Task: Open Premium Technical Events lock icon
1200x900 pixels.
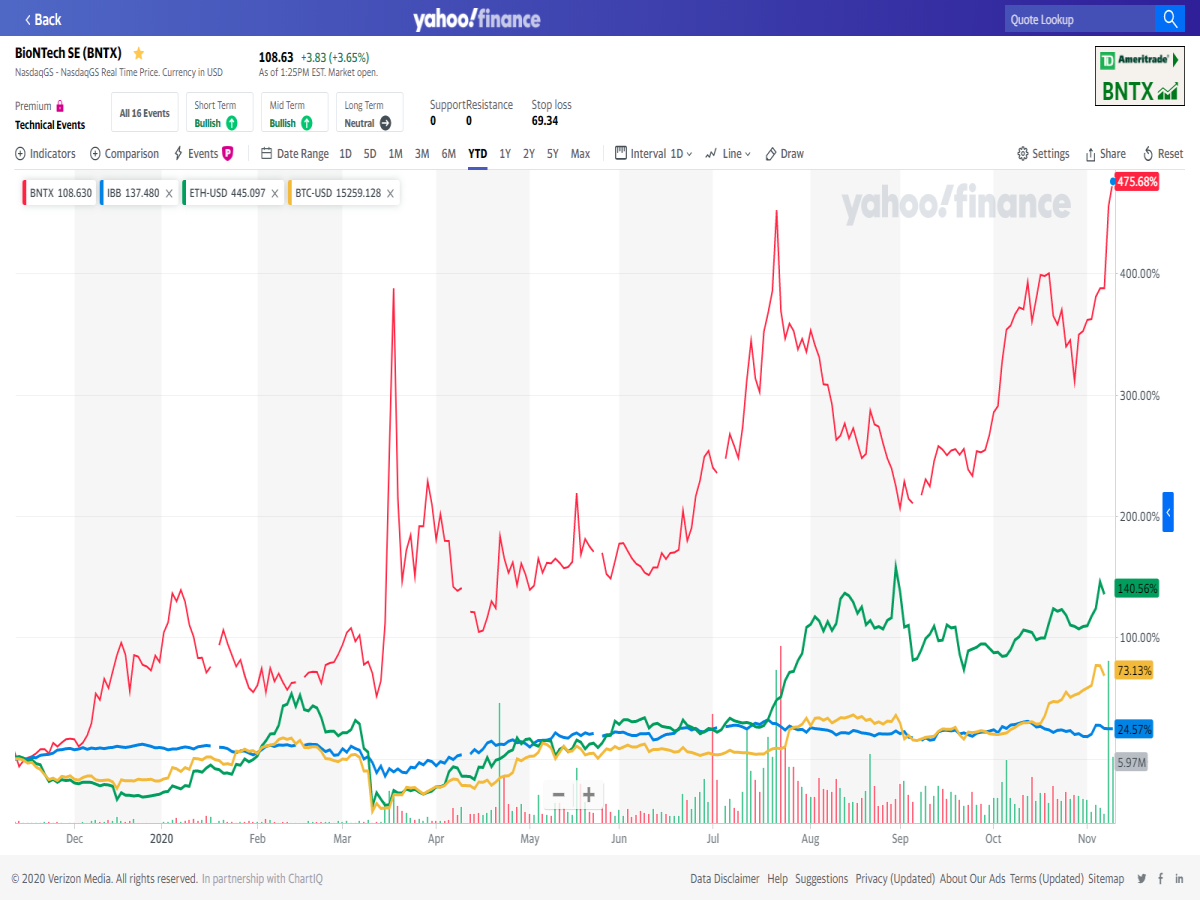Action: [60, 106]
